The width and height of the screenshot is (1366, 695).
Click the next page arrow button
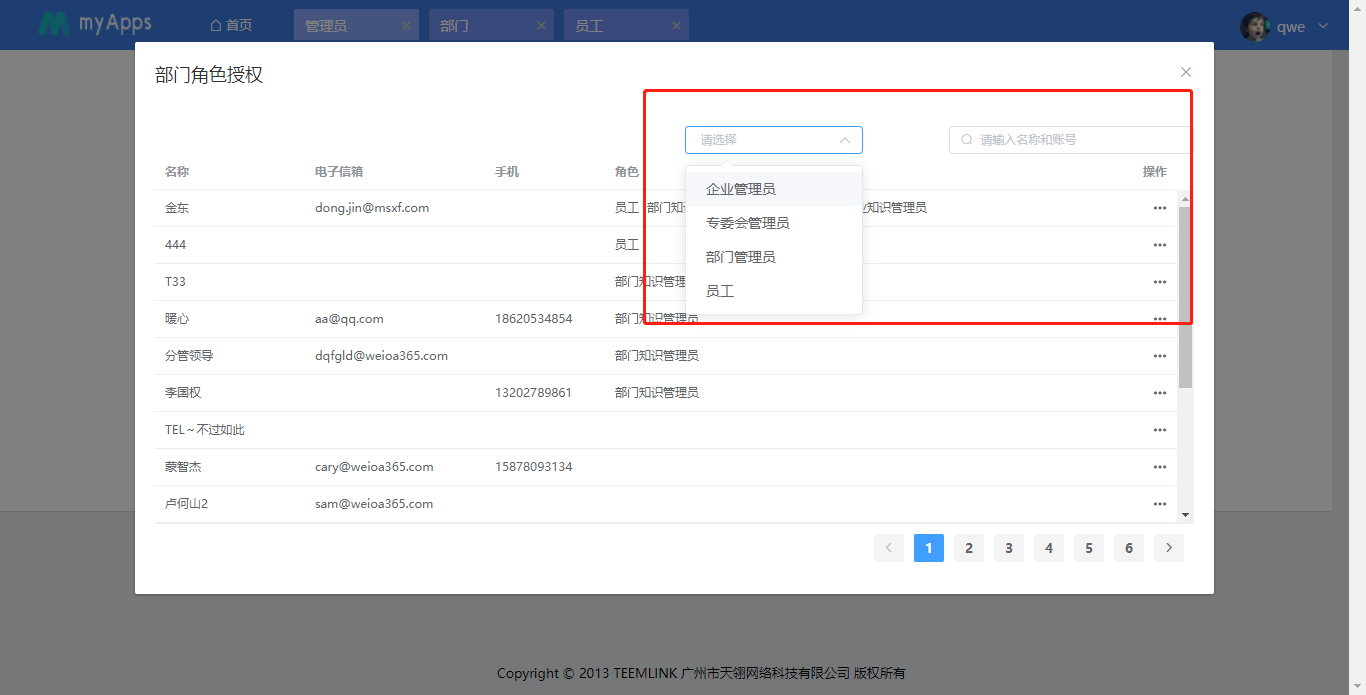(1169, 548)
